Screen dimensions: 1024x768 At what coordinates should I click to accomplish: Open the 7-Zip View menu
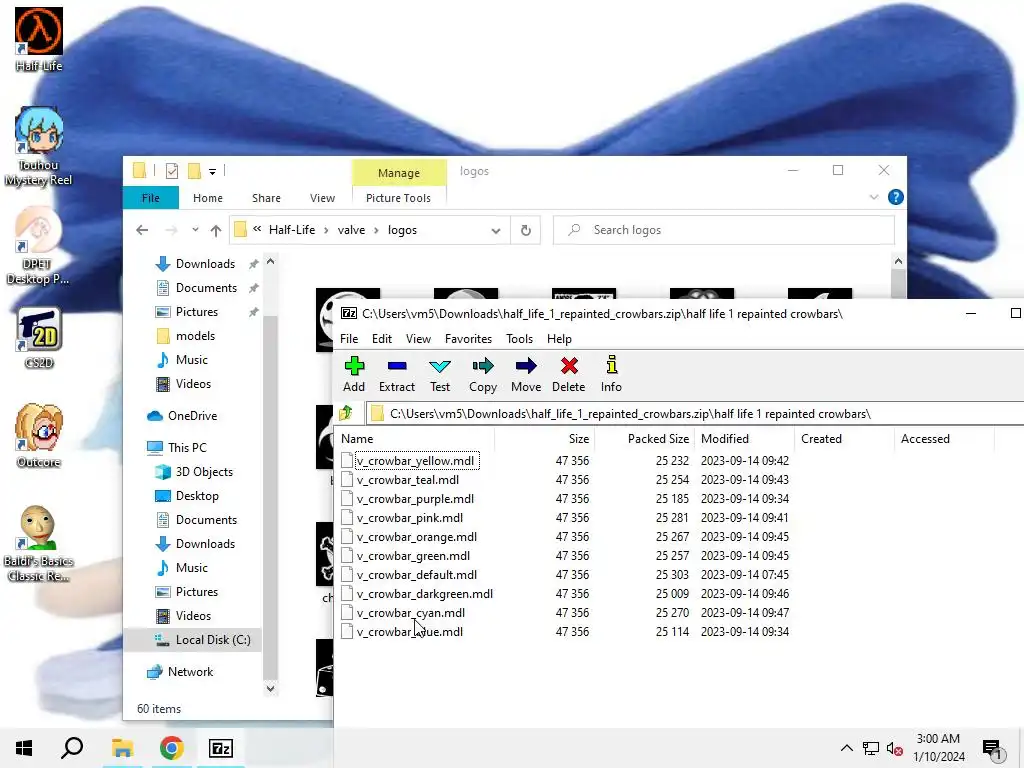point(418,338)
